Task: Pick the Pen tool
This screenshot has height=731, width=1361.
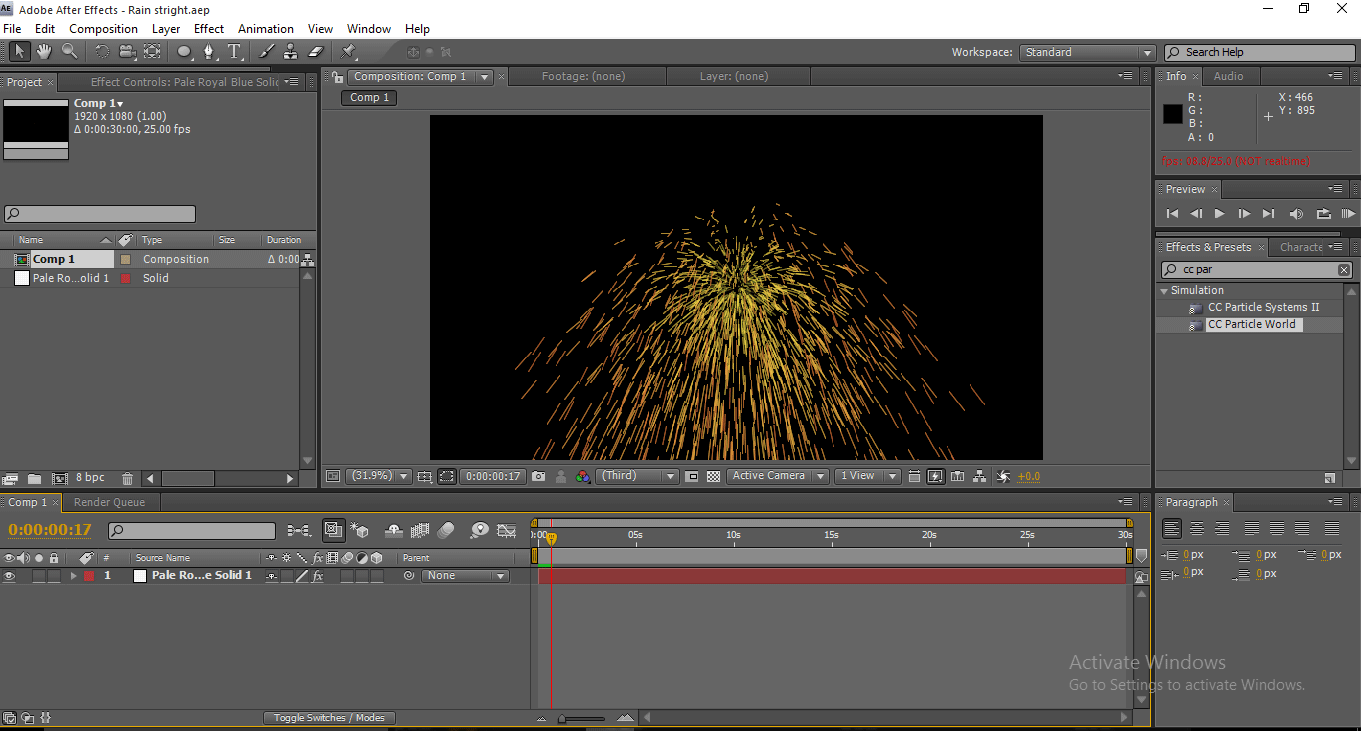Action: 209,51
